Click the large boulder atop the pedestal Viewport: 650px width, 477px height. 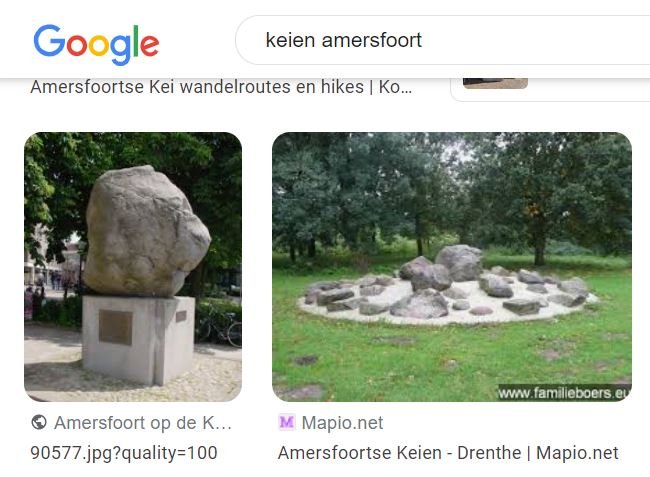click(146, 231)
